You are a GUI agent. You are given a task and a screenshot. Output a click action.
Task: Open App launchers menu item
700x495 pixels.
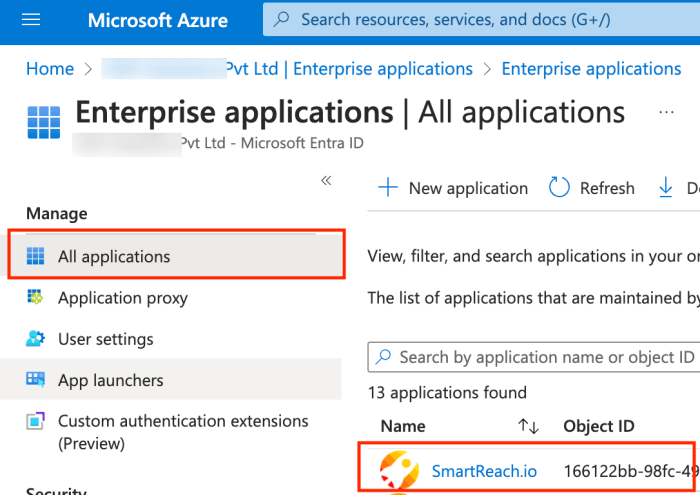[171, 380]
